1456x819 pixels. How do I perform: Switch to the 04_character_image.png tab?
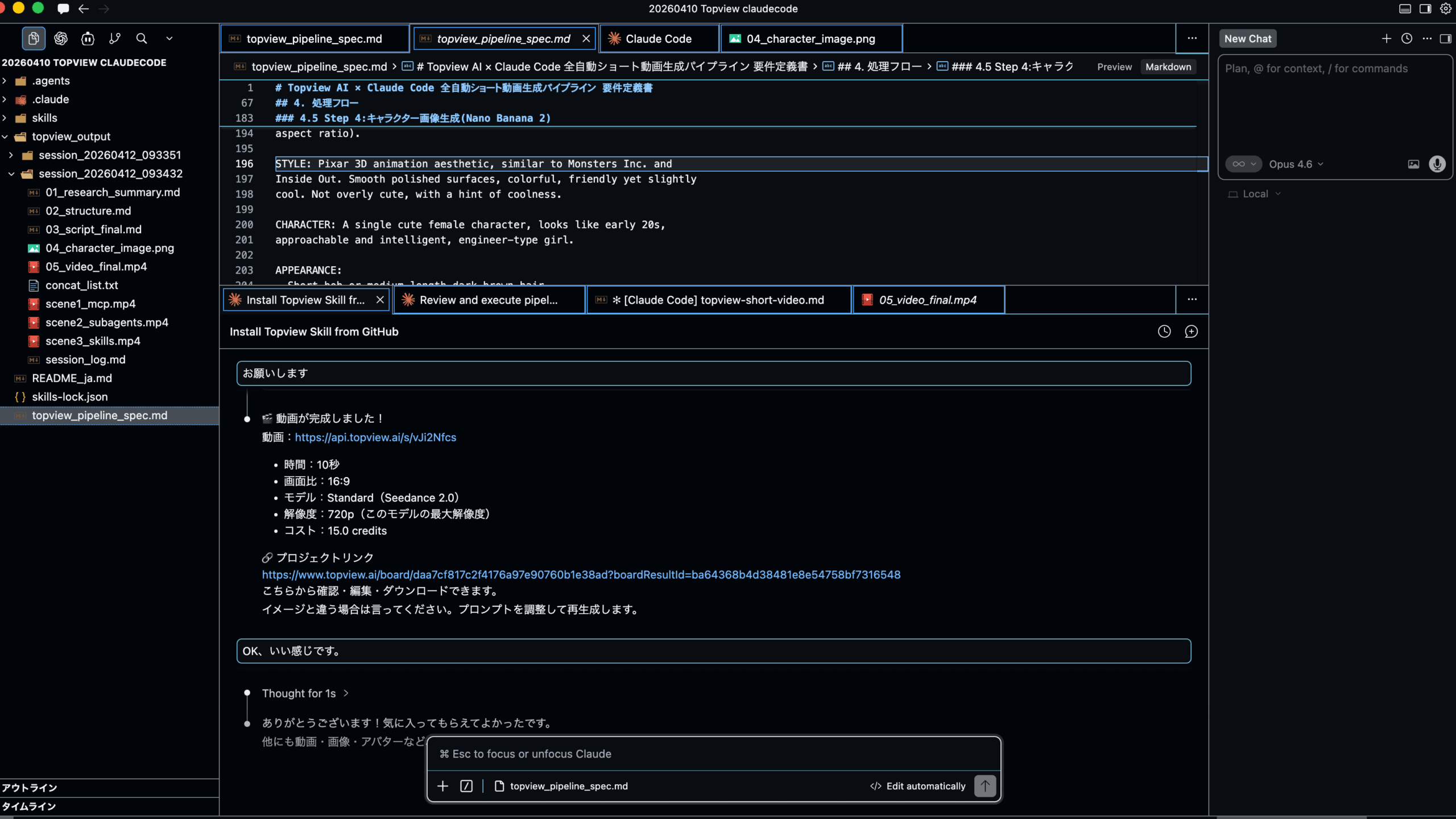point(810,39)
